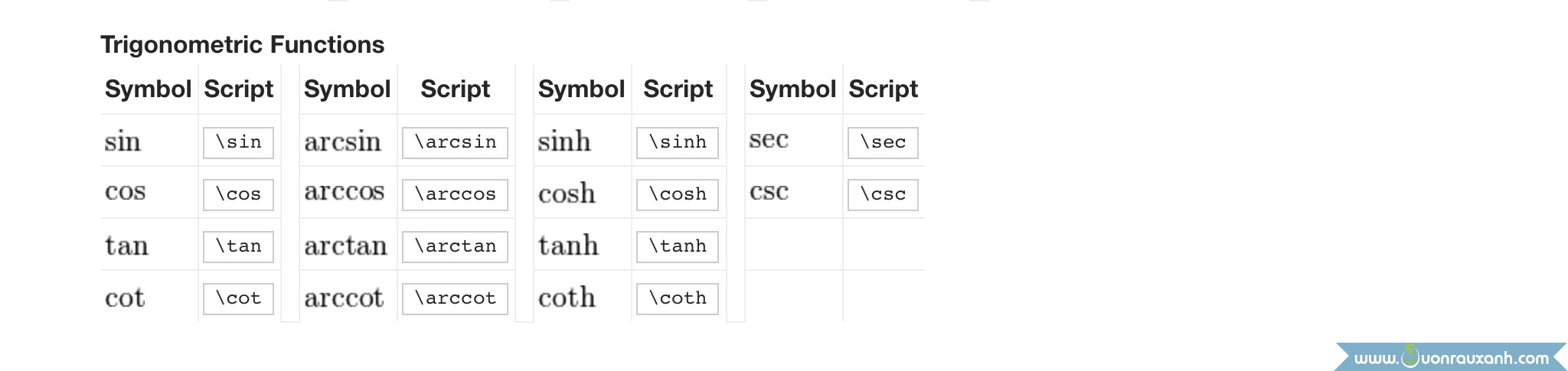The image size is (1568, 371).
Task: Click the \sec script box
Action: coord(883,142)
